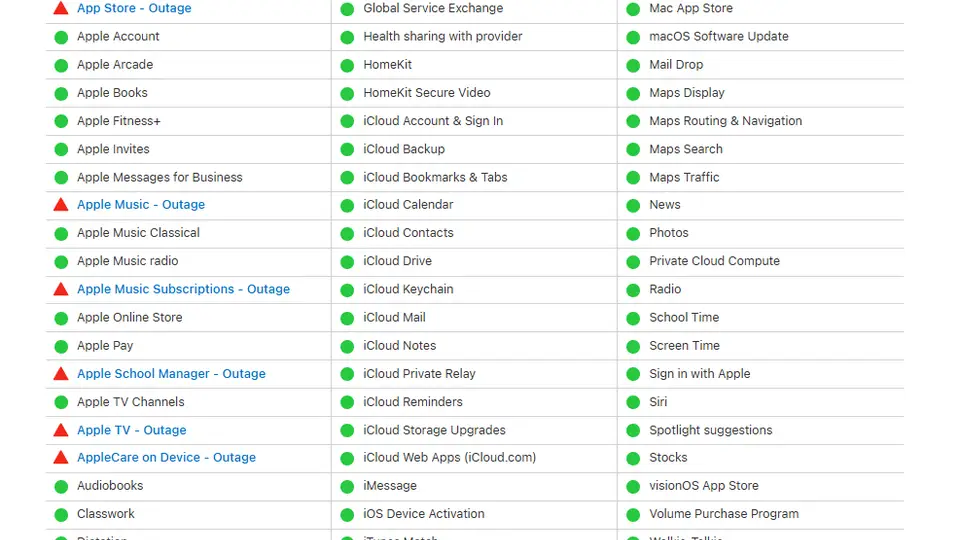This screenshot has width=960, height=540.
Task: Select the Classwork service entry
Action: (106, 514)
